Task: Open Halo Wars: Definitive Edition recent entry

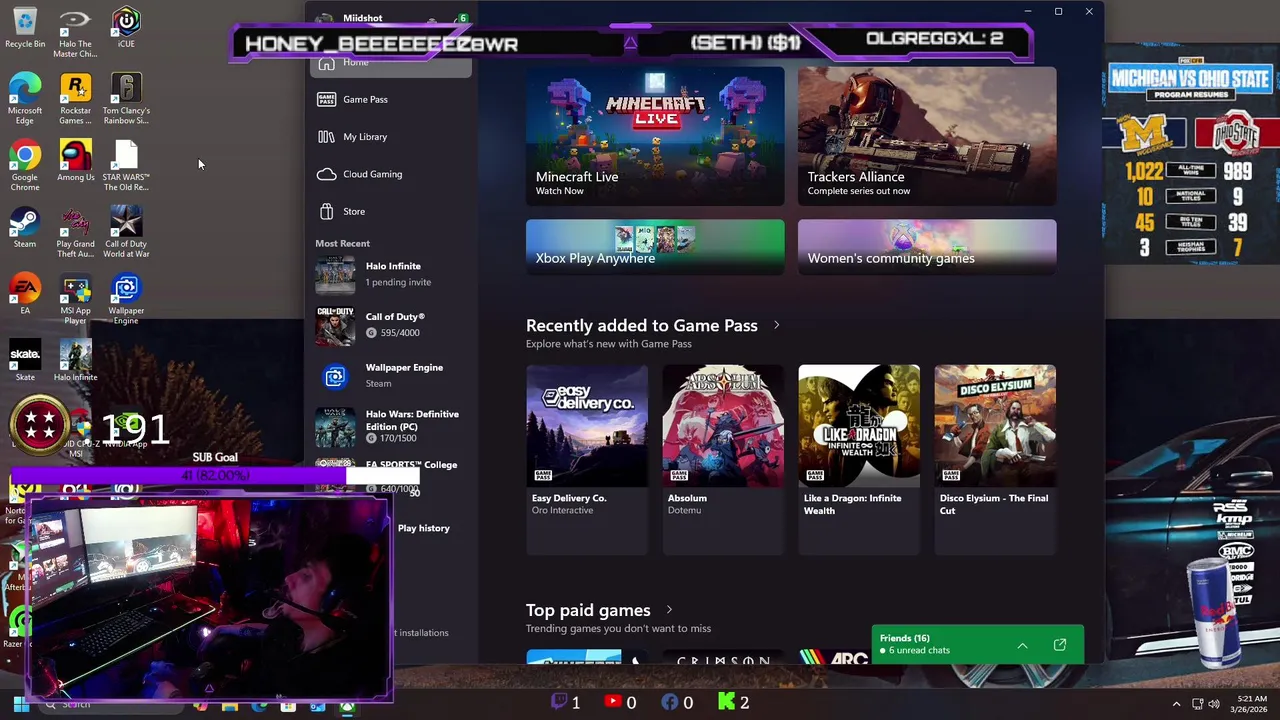Action: tap(391, 426)
